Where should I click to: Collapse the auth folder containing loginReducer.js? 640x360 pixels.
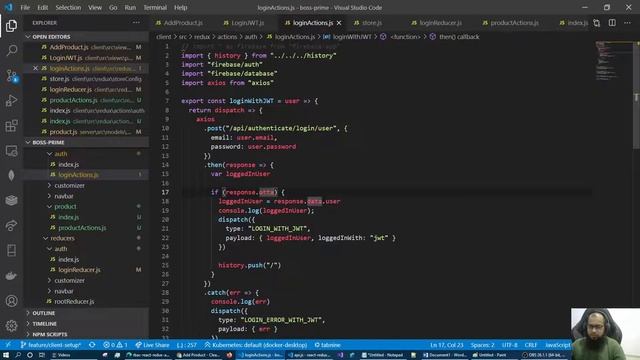point(60,249)
